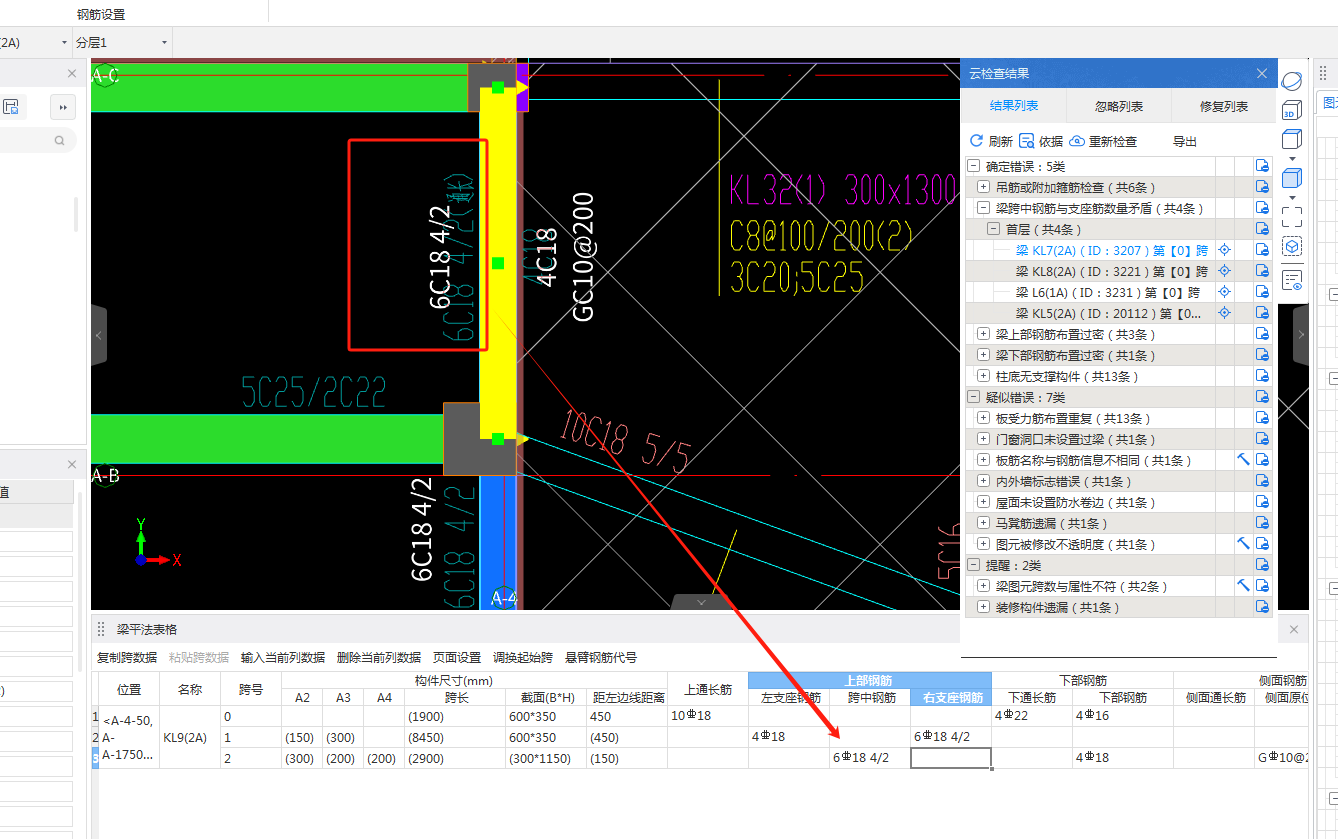Switch to 结果列表 tab

pos(1014,106)
